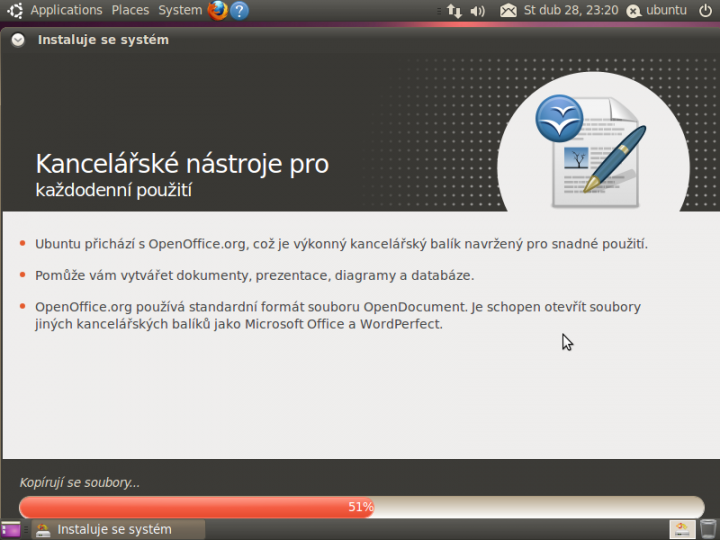This screenshot has height=540, width=720.
Task: Click the OpenOffice document illustration
Action: 593,151
